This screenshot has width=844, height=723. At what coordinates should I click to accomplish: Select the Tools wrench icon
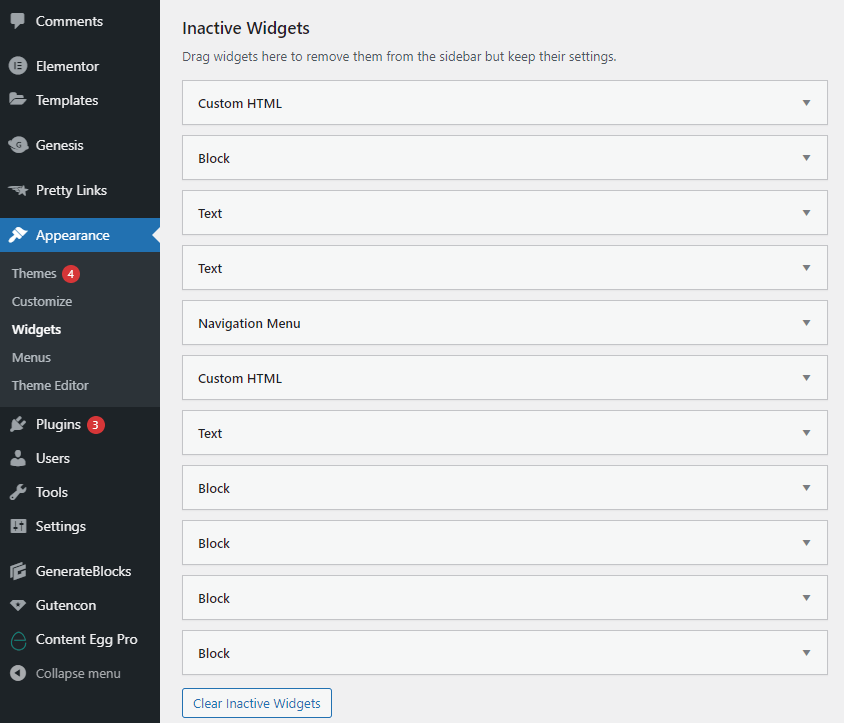[17, 492]
